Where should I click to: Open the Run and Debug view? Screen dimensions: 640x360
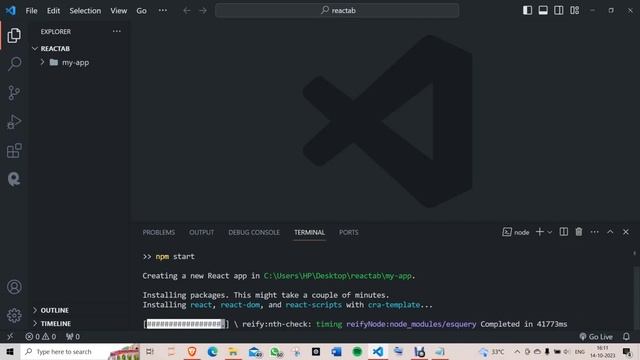pyautogui.click(x=14, y=122)
